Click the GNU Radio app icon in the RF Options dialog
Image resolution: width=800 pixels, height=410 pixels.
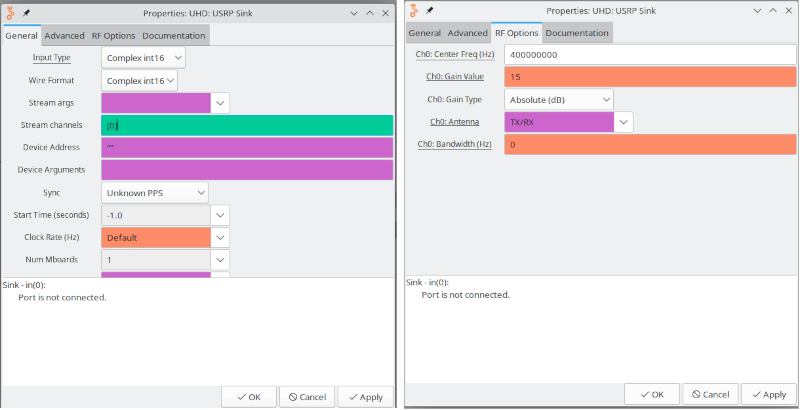pos(415,12)
